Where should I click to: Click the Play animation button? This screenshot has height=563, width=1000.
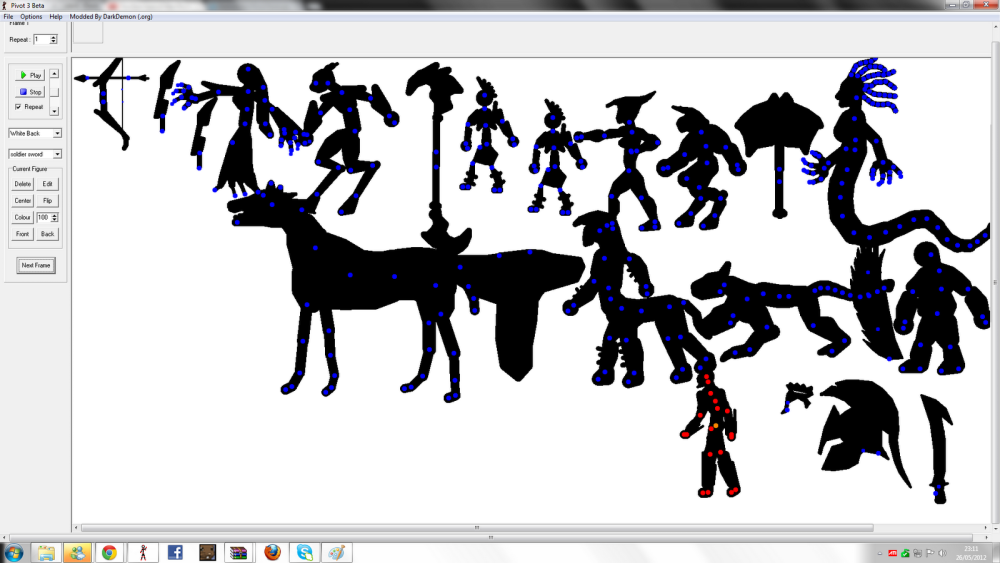coord(29,75)
